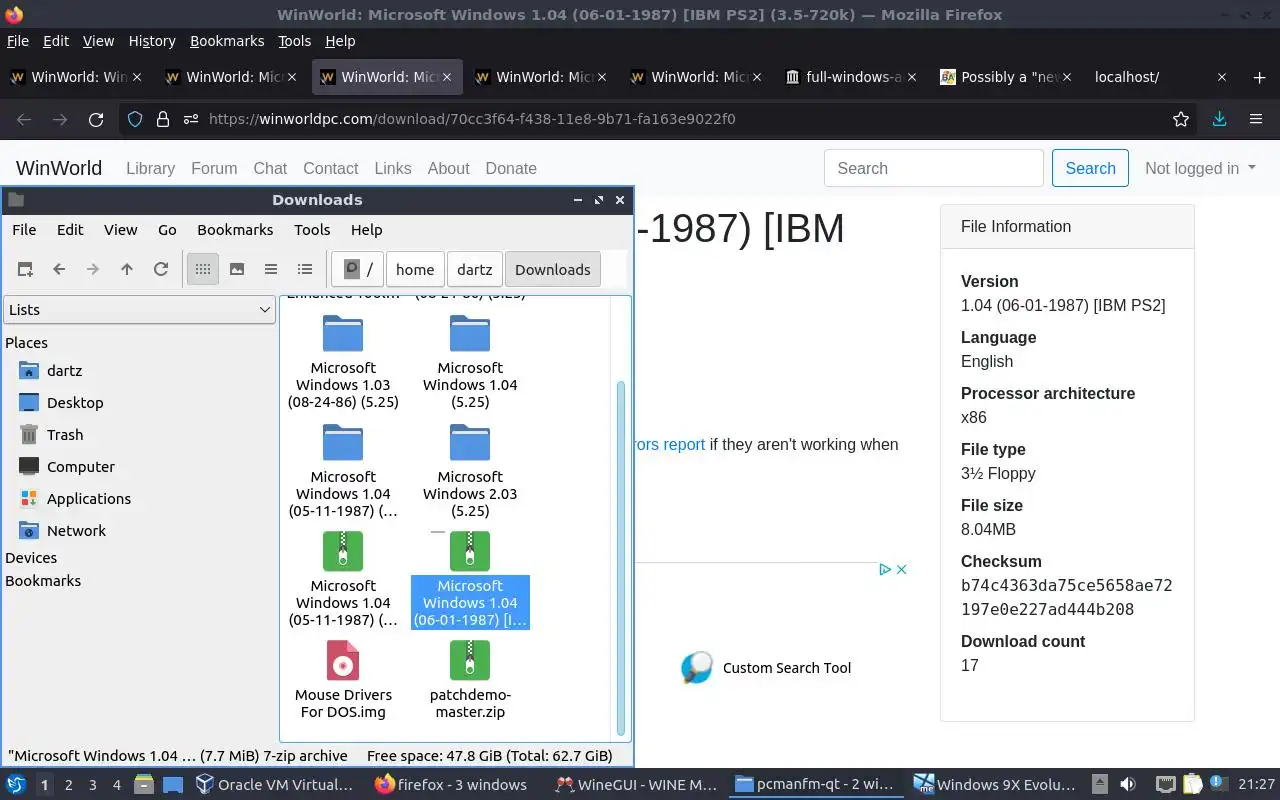Switch file manager to compact list view
The height and width of the screenshot is (800, 1280).
[x=271, y=269]
